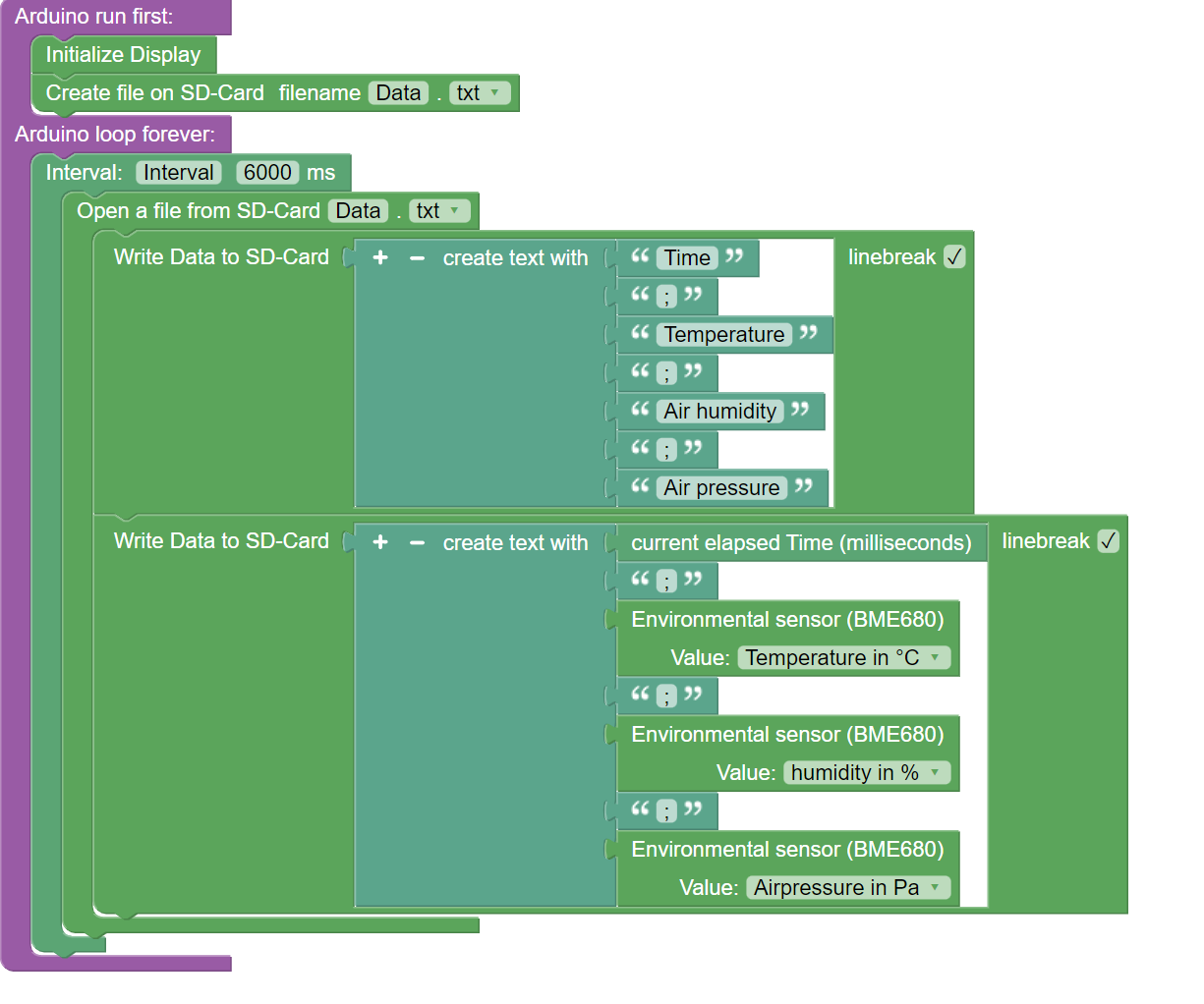Click plus icon in elapsed Time text block
1204x1004 pixels.
pyautogui.click(x=380, y=542)
